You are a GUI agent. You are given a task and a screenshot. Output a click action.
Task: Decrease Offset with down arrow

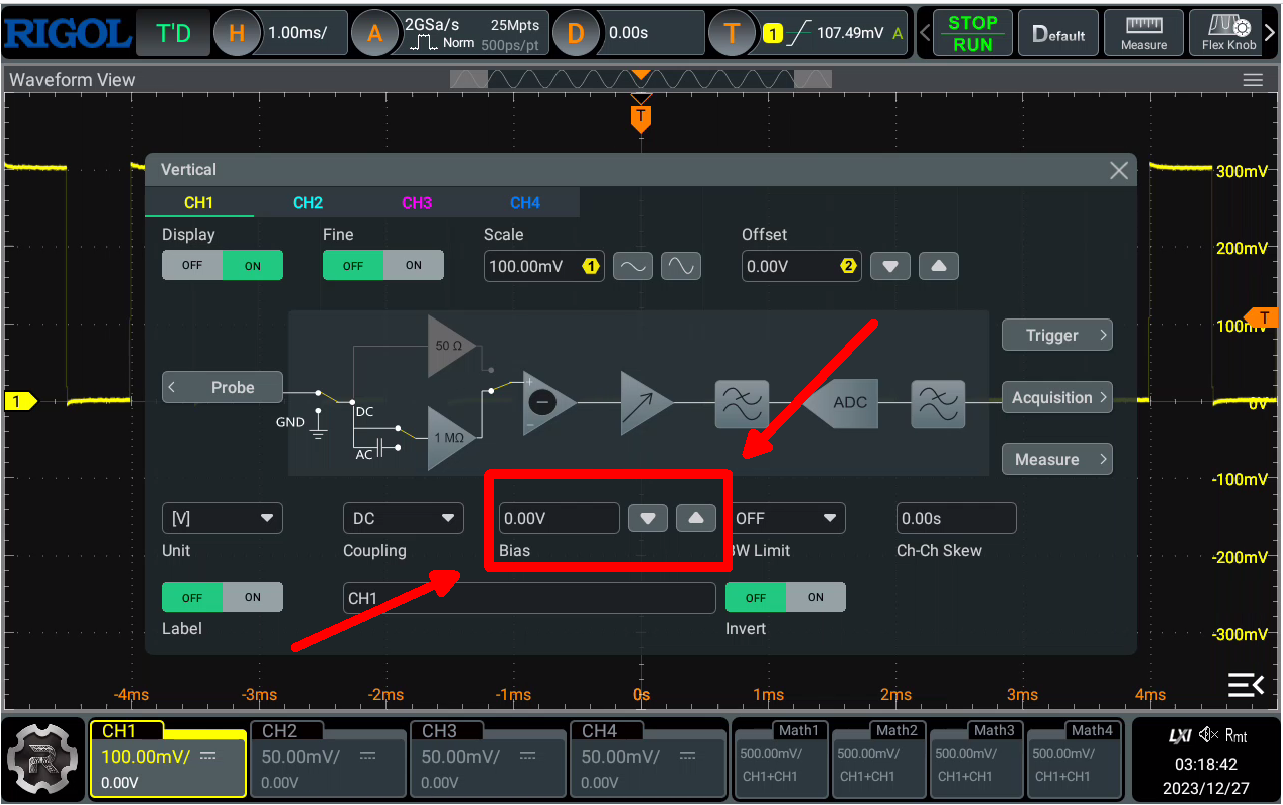click(890, 266)
